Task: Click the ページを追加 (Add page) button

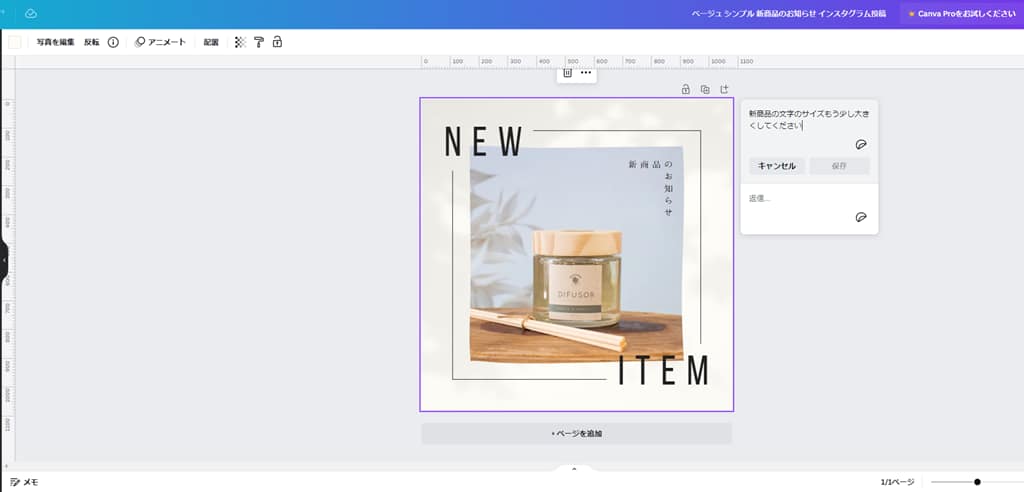Action: tap(576, 433)
